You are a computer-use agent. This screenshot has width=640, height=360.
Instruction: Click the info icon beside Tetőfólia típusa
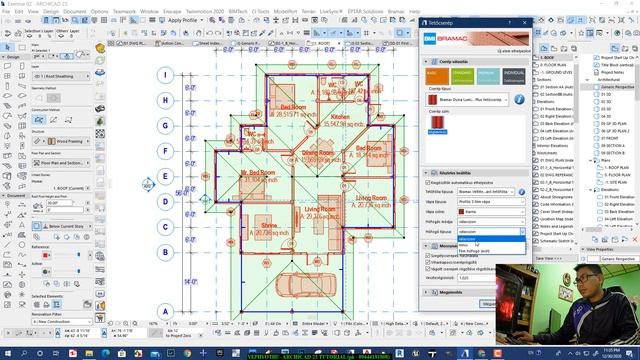[x=521, y=192]
